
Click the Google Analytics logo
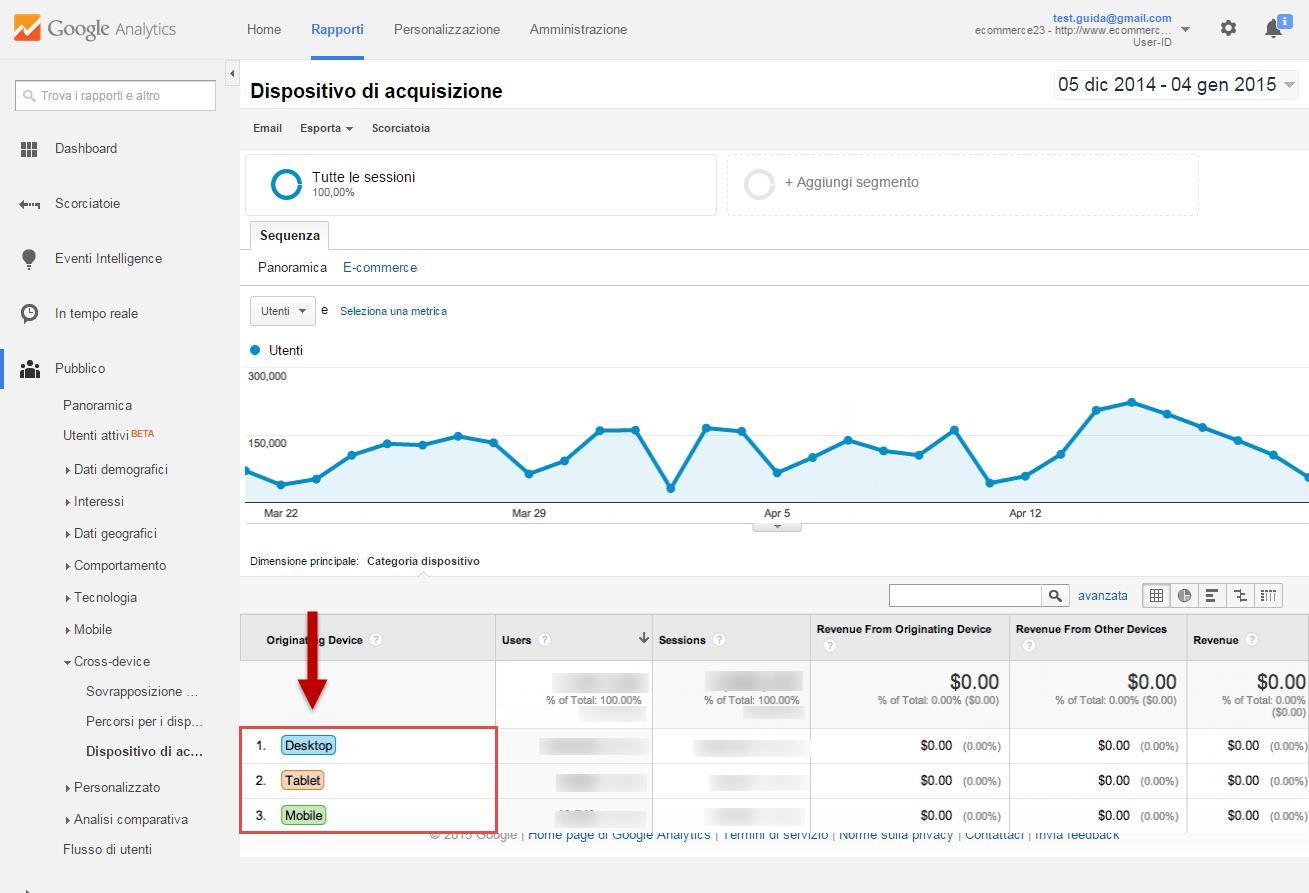click(x=95, y=28)
